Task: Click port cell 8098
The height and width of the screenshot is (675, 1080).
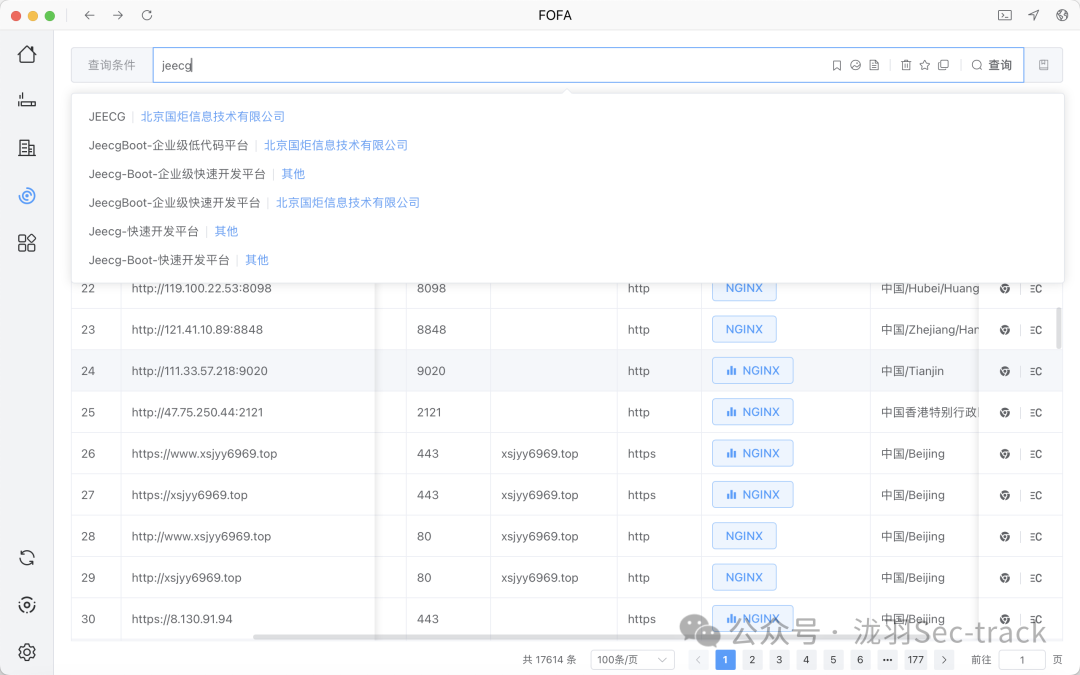Action: point(431,289)
